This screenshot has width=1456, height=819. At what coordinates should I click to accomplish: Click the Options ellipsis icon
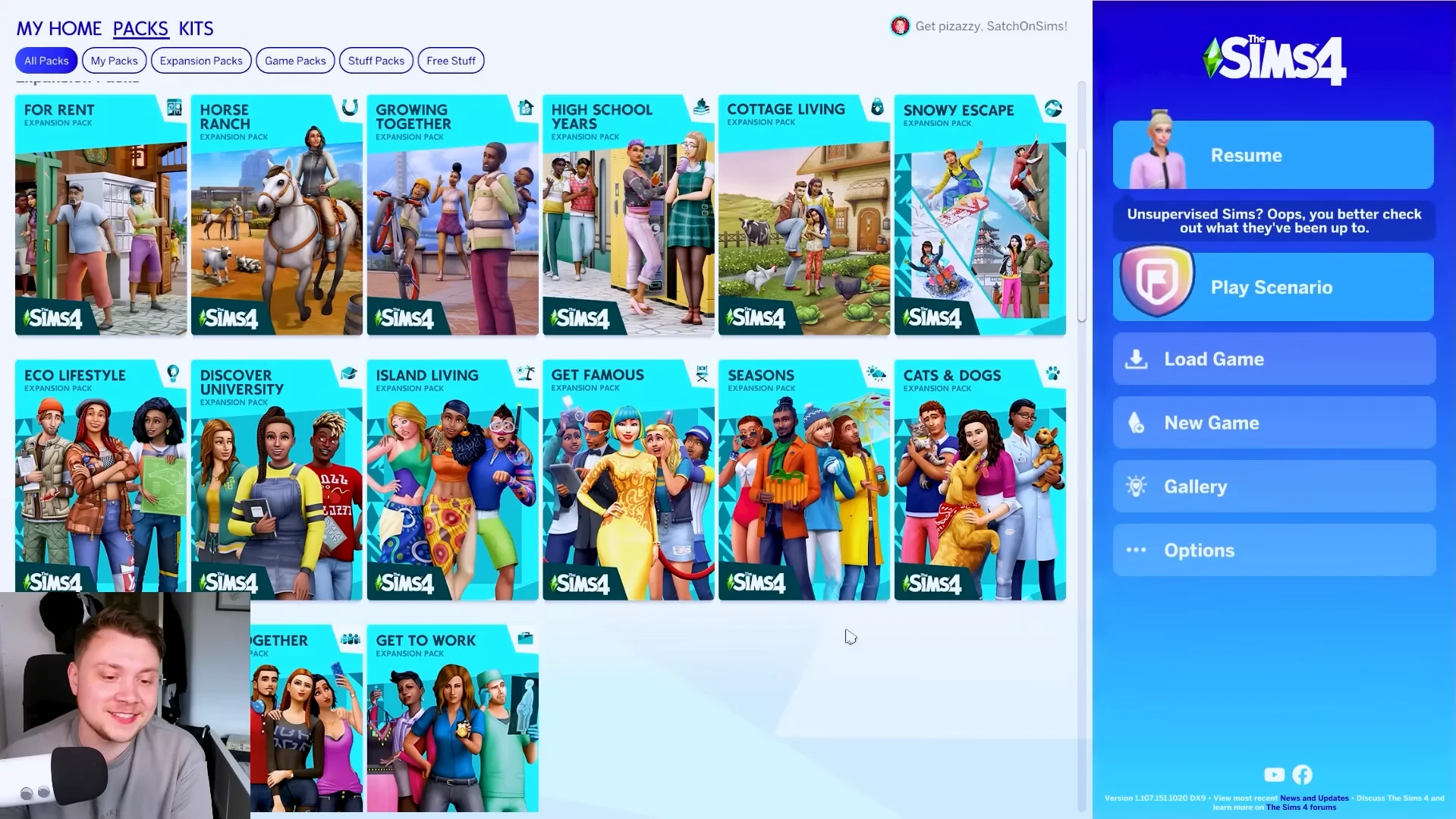click(1136, 550)
